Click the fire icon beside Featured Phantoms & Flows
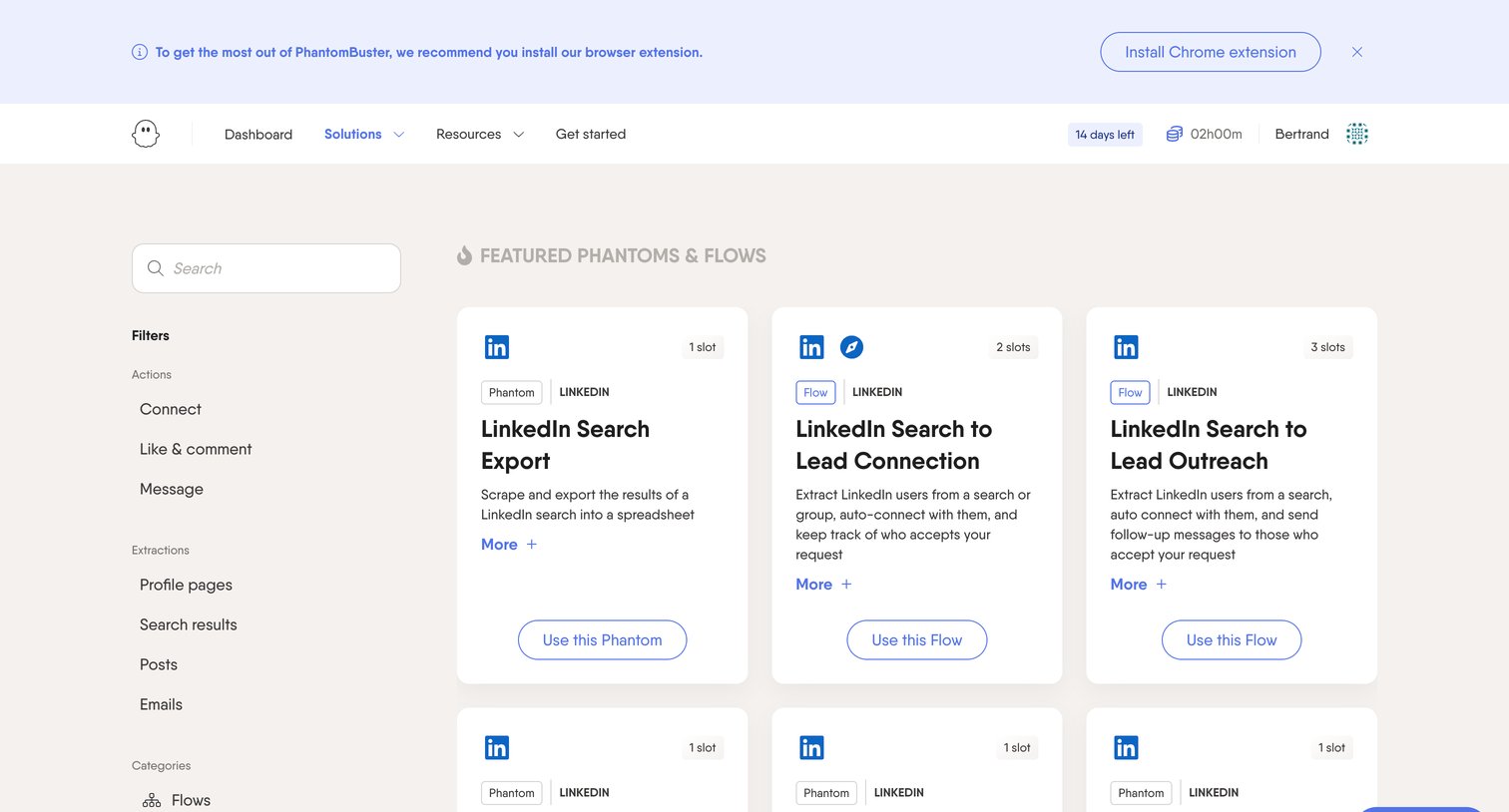Image resolution: width=1509 pixels, height=812 pixels. (x=464, y=255)
